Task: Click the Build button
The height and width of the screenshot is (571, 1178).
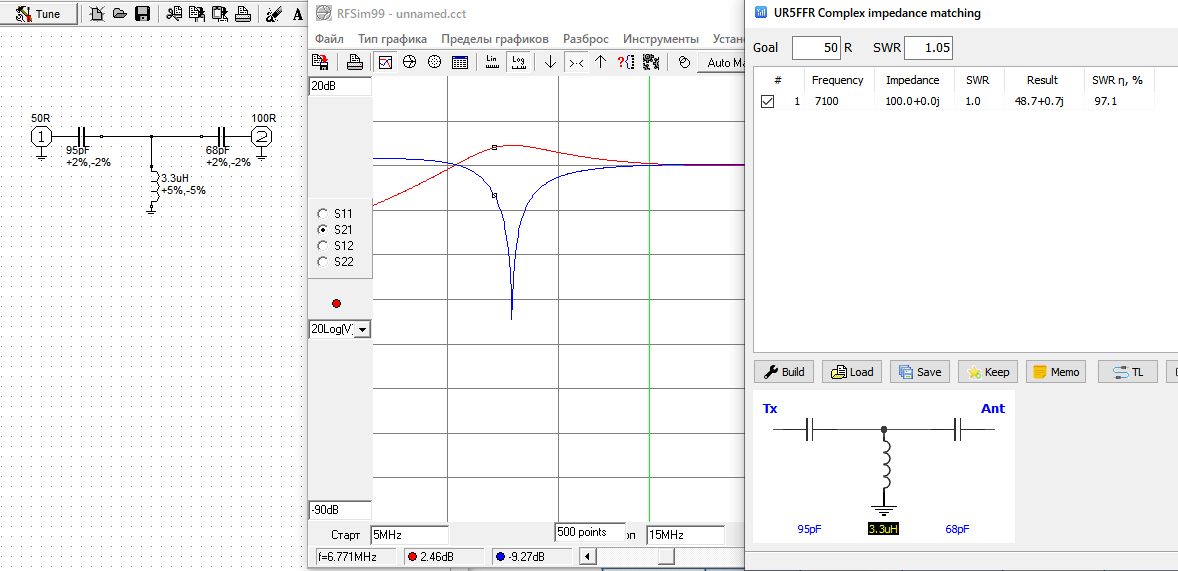Action: click(784, 372)
